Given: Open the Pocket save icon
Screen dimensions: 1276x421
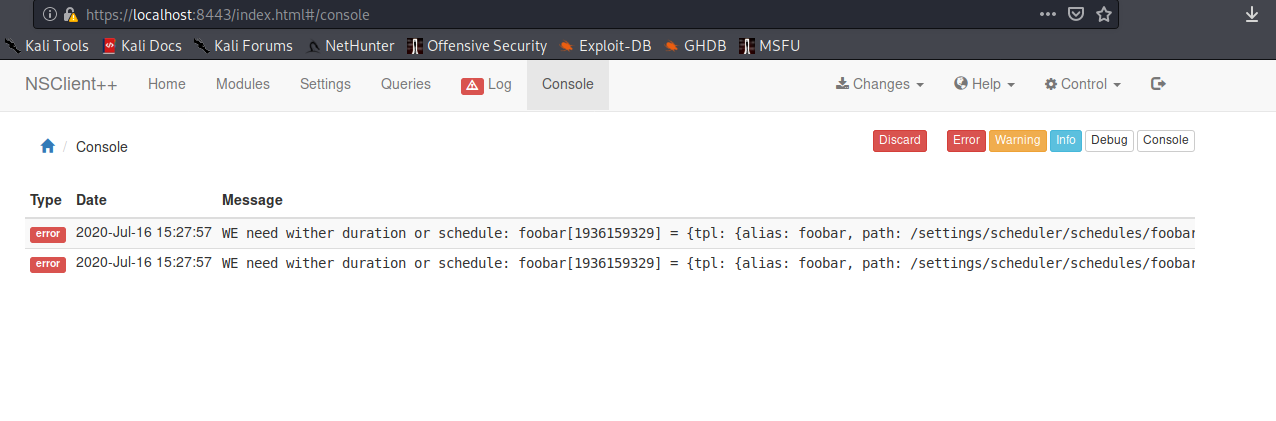Looking at the screenshot, I should click(x=1076, y=15).
